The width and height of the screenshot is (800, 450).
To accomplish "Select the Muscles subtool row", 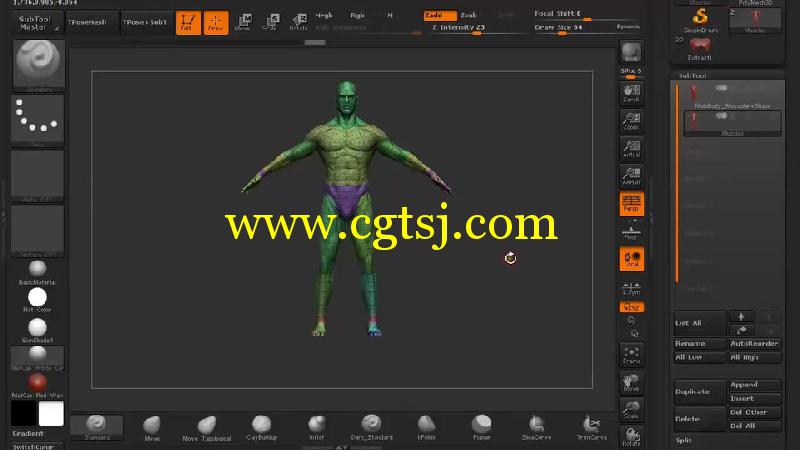I will point(732,123).
